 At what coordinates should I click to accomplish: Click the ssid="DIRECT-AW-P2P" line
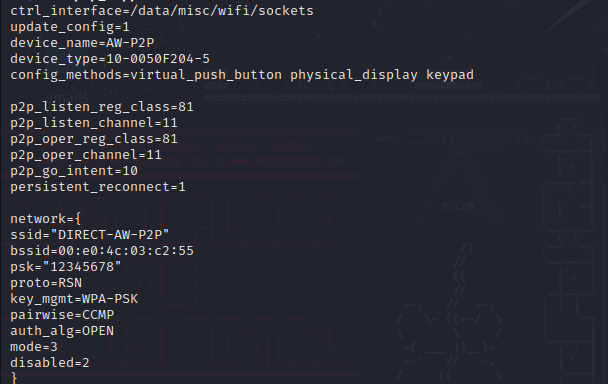(x=90, y=235)
